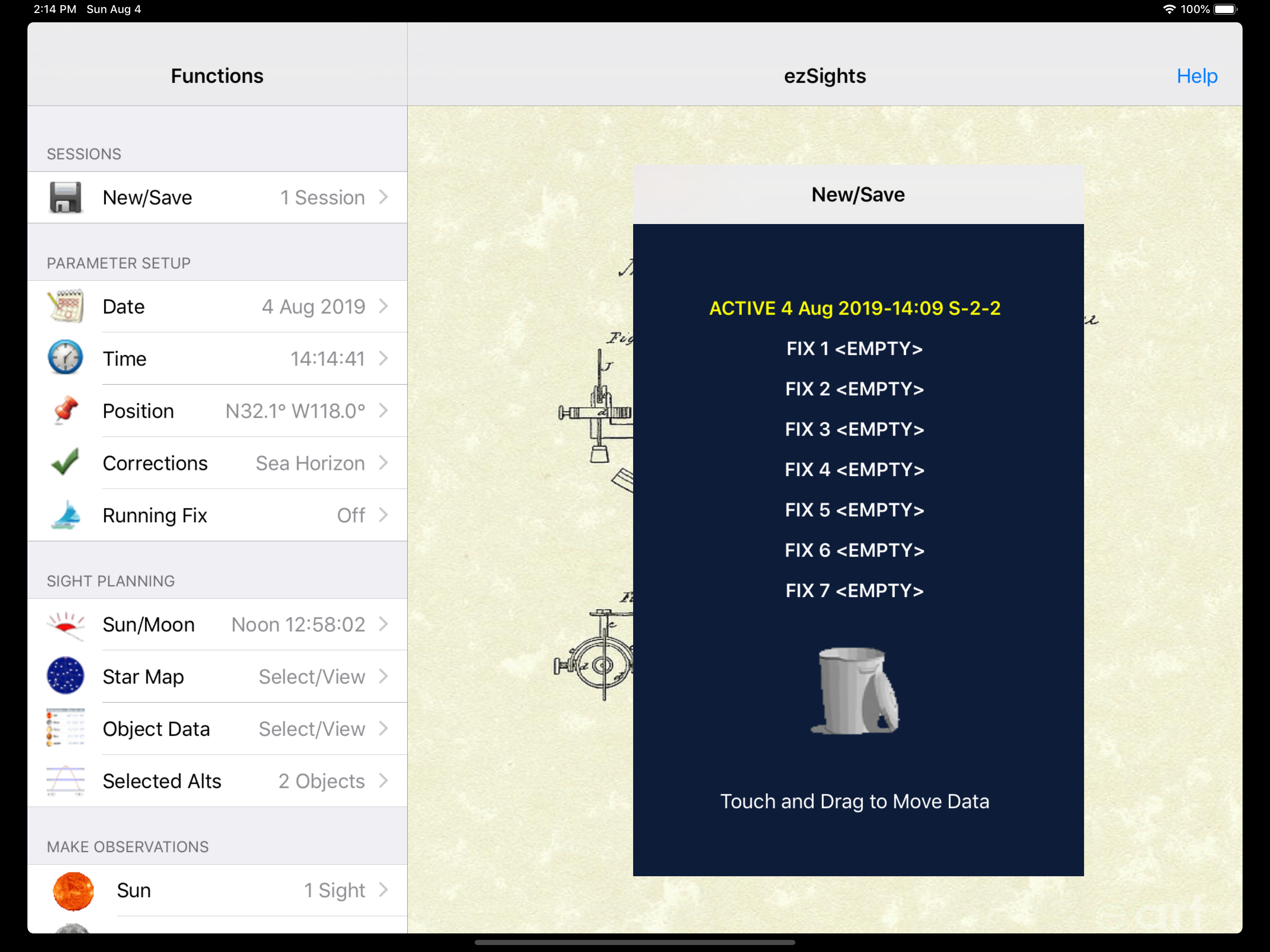Click the sailboat Running Fix icon
The height and width of the screenshot is (952, 1270).
pyautogui.click(x=65, y=515)
